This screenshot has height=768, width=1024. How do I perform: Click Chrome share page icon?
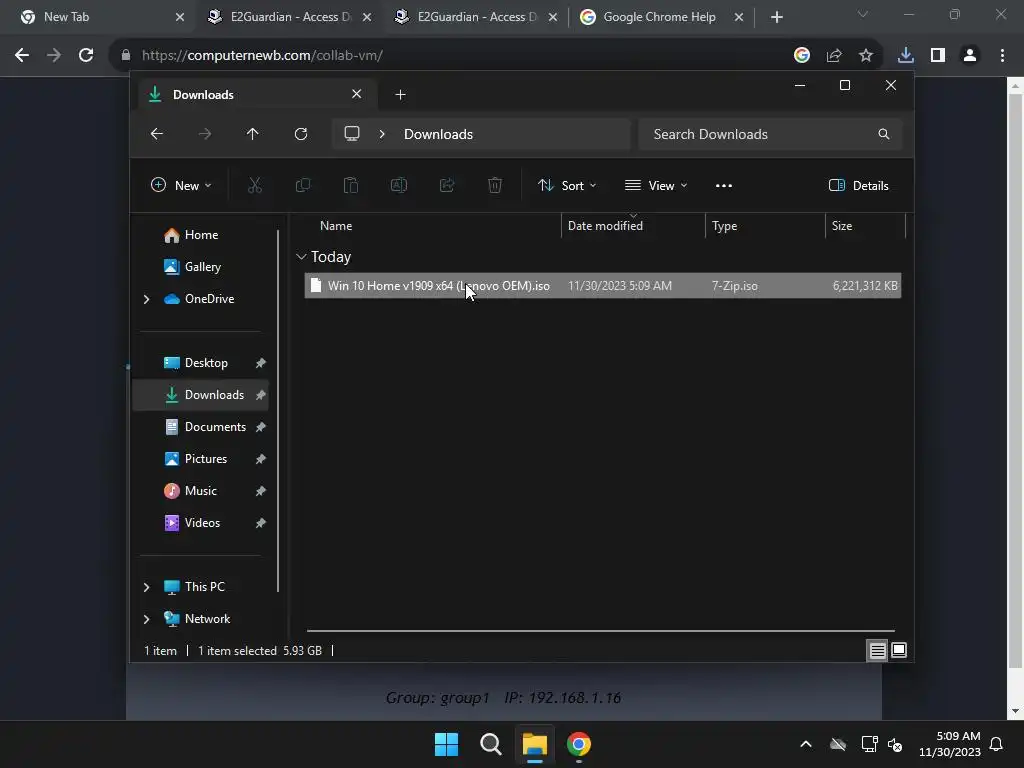[834, 56]
